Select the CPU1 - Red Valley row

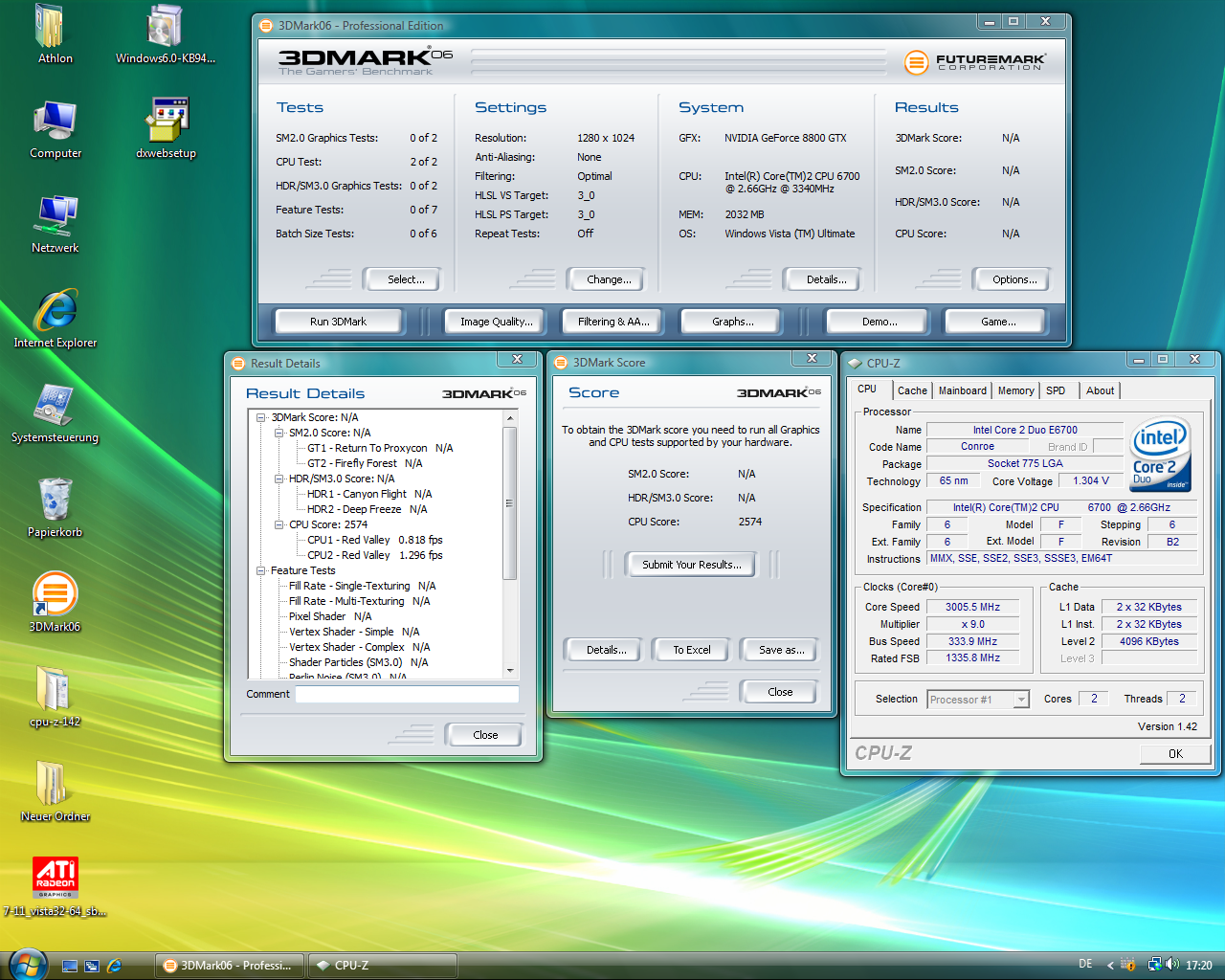point(375,540)
